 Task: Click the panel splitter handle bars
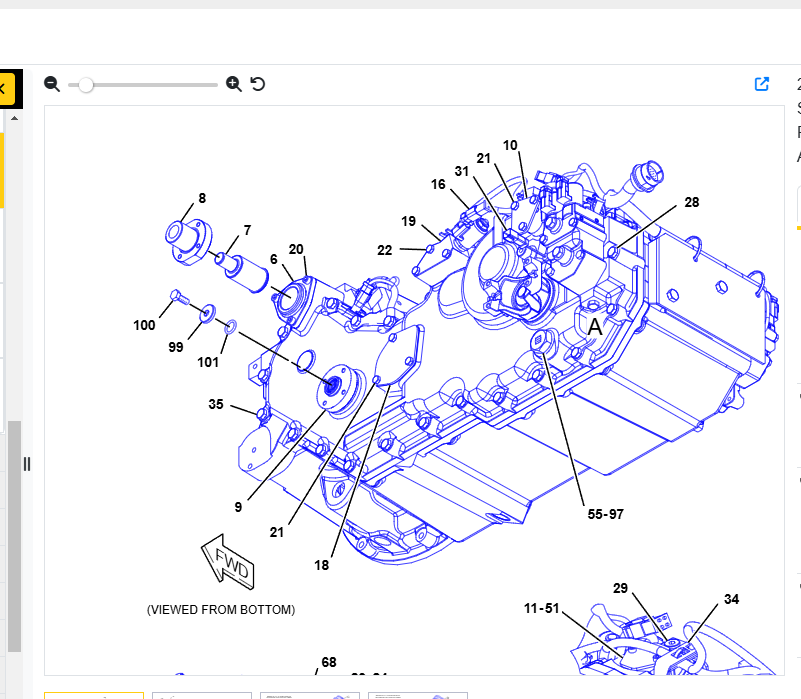(x=27, y=464)
